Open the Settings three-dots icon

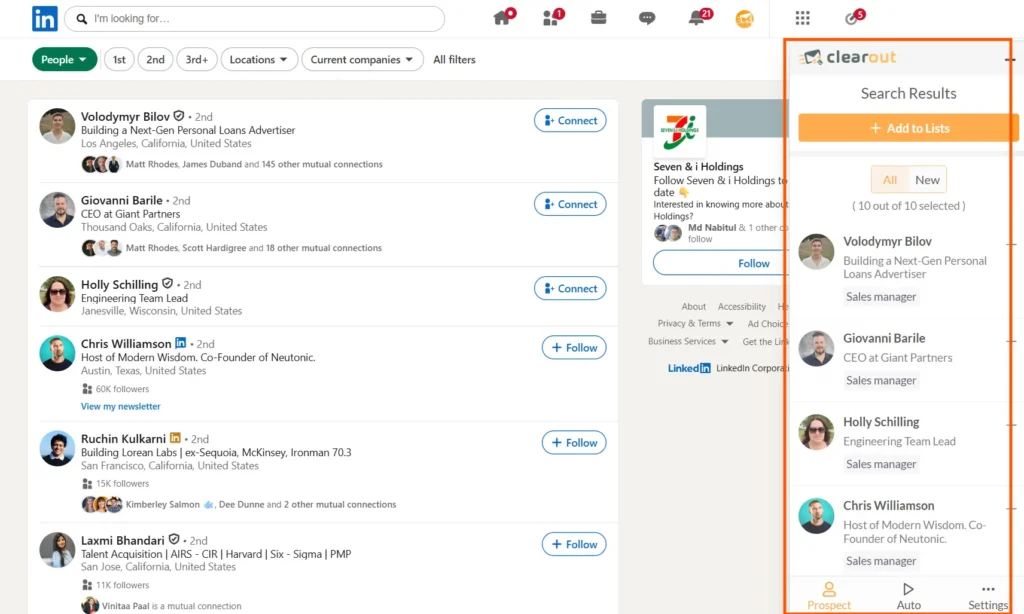[988, 589]
